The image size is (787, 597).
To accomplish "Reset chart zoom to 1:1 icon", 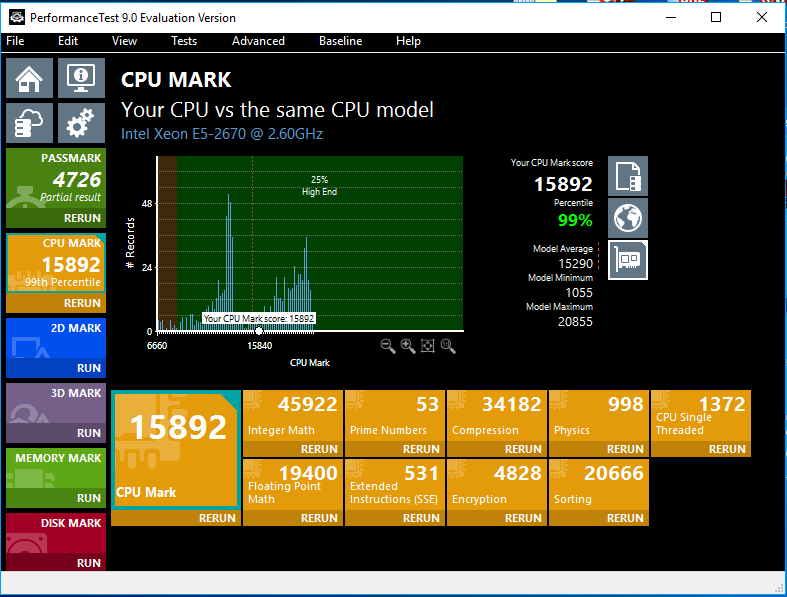I will tap(448, 346).
